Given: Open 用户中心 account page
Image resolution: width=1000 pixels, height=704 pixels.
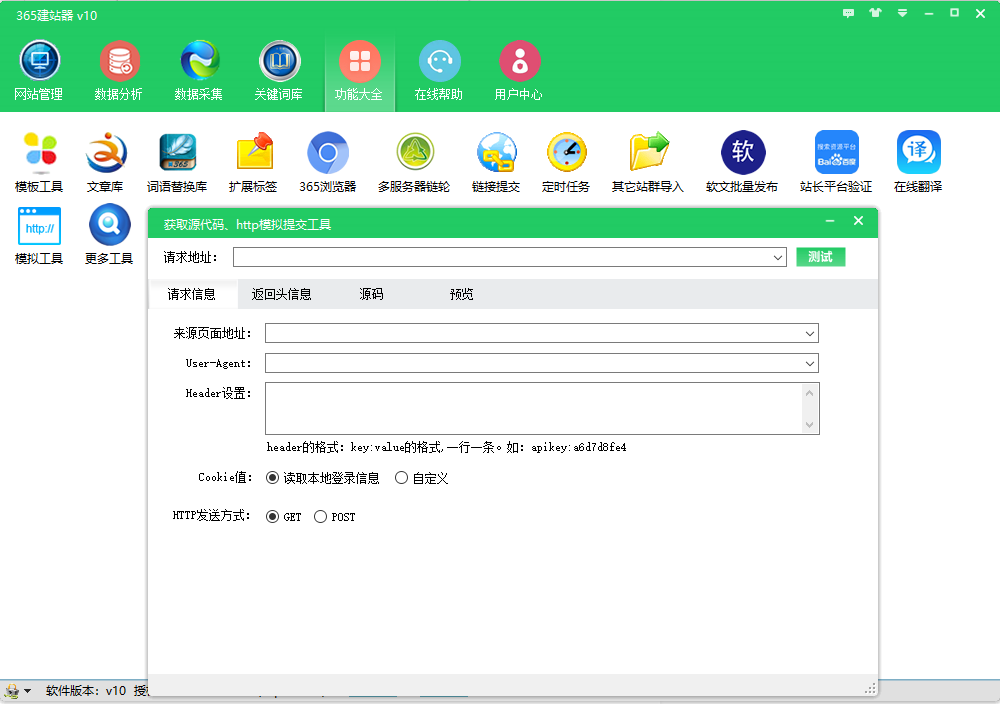Looking at the screenshot, I should point(518,71).
